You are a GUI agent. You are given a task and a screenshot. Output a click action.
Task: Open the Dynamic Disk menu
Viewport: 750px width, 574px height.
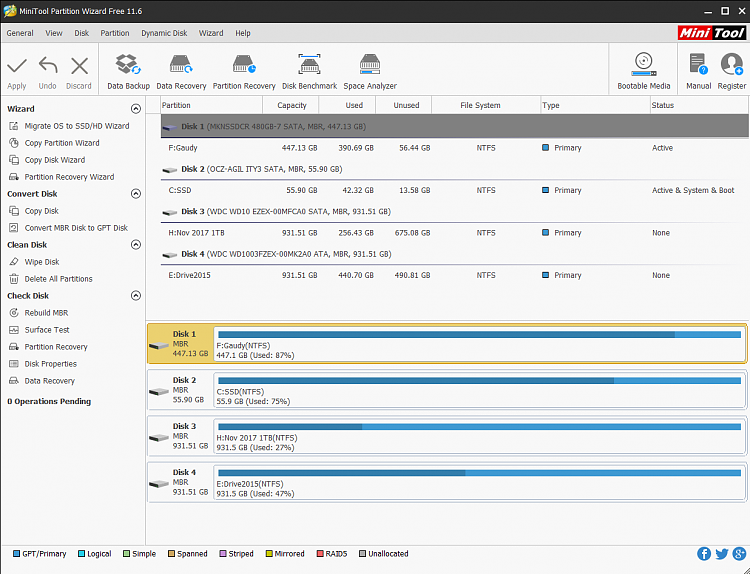163,33
